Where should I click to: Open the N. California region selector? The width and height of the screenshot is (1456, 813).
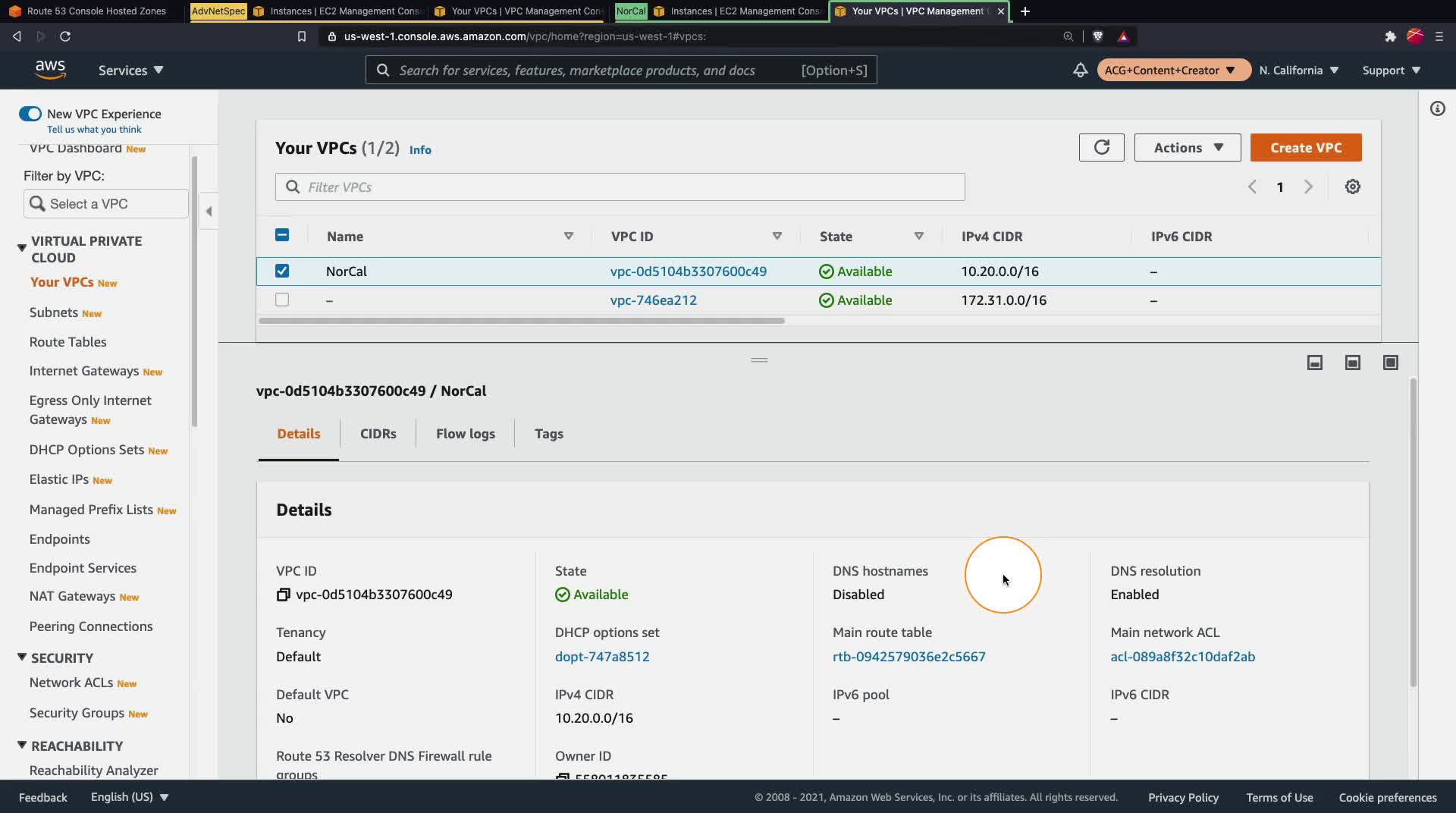point(1299,71)
